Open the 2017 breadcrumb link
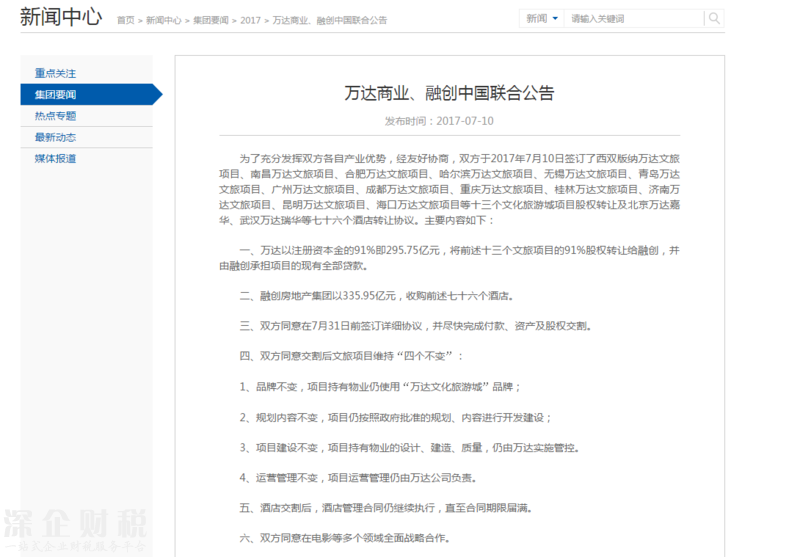Viewport: 800px width, 557px height. tap(250, 20)
